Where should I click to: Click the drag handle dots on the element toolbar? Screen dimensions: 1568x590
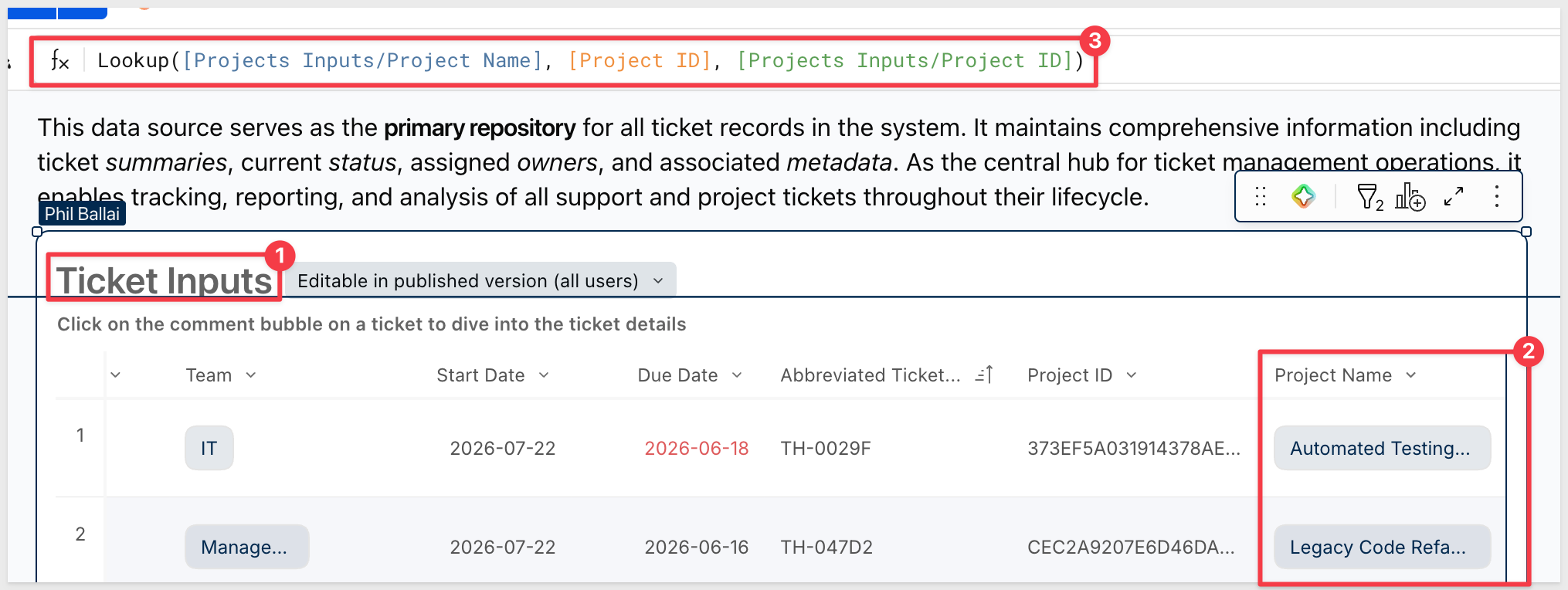click(1261, 197)
